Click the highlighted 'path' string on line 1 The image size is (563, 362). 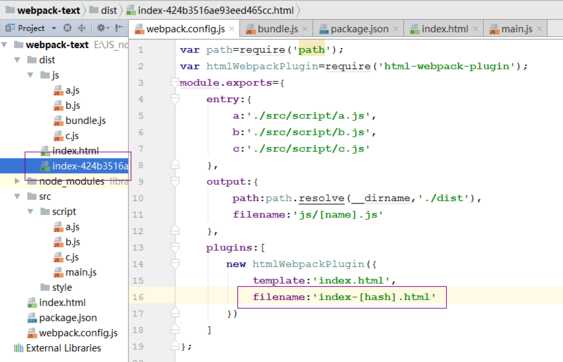pyautogui.click(x=311, y=50)
